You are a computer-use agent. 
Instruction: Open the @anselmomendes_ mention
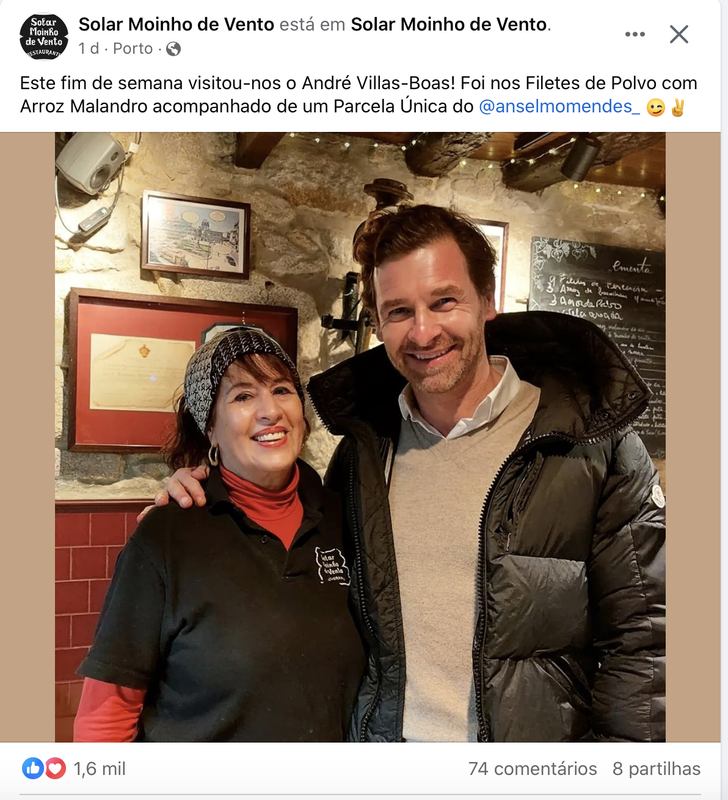559,106
